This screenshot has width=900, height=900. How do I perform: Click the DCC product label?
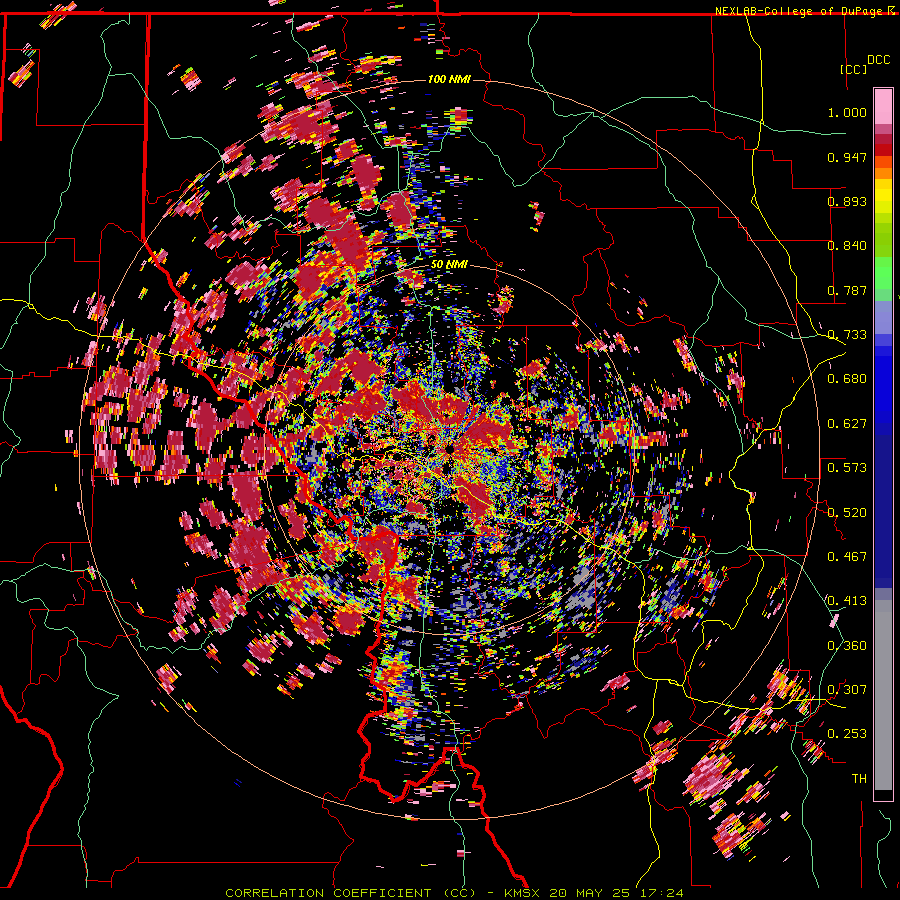click(878, 60)
